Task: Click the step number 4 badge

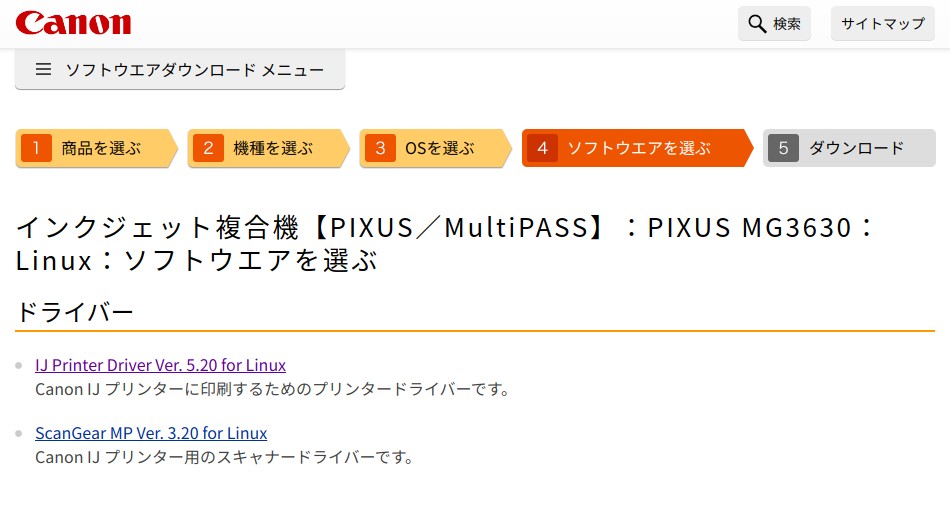Action: tap(542, 148)
